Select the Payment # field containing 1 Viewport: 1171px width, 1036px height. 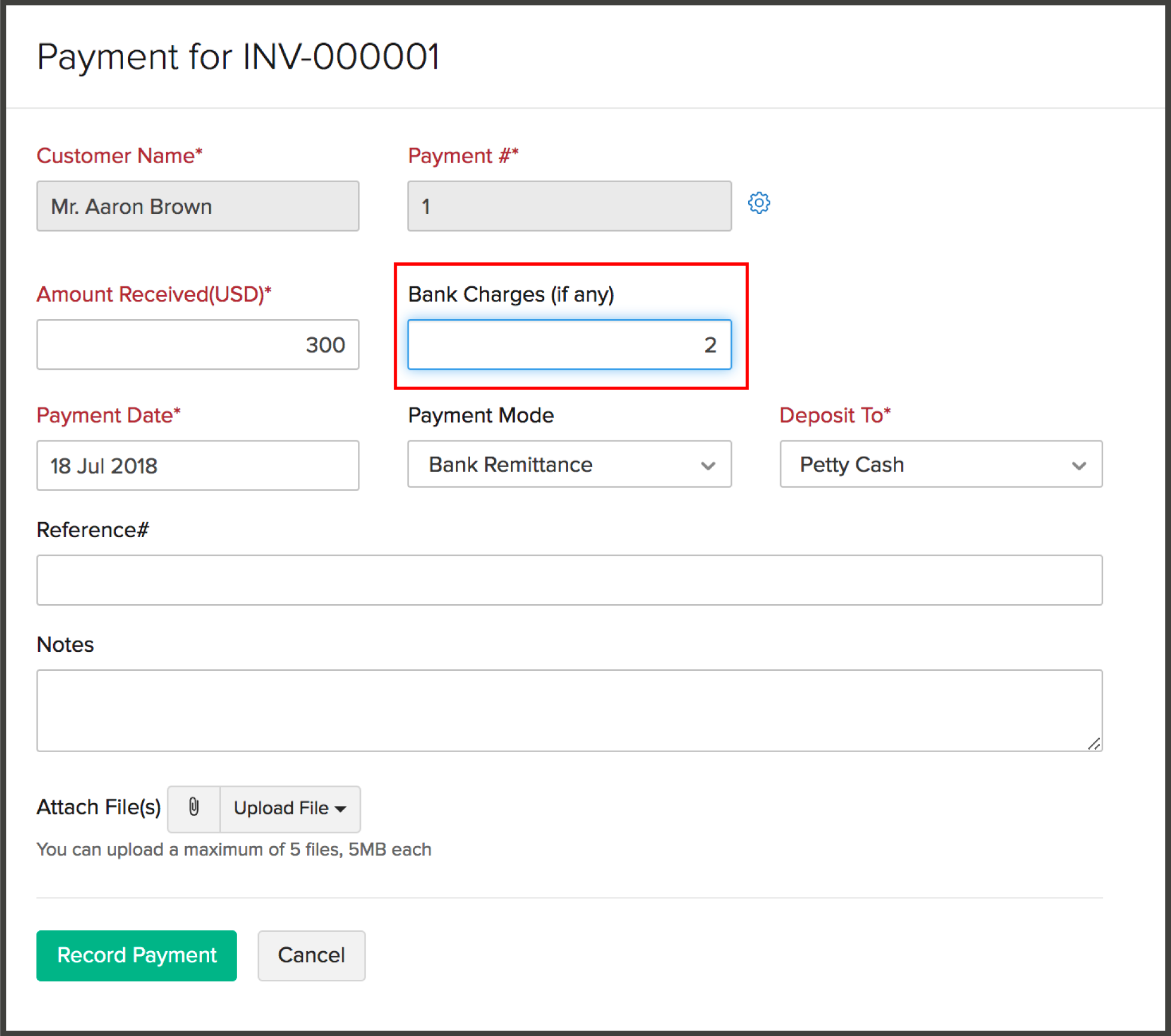click(x=569, y=206)
